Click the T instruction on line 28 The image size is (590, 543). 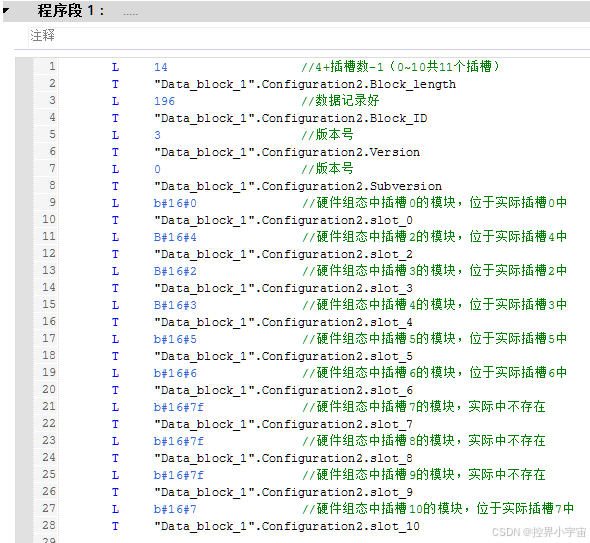(115, 526)
